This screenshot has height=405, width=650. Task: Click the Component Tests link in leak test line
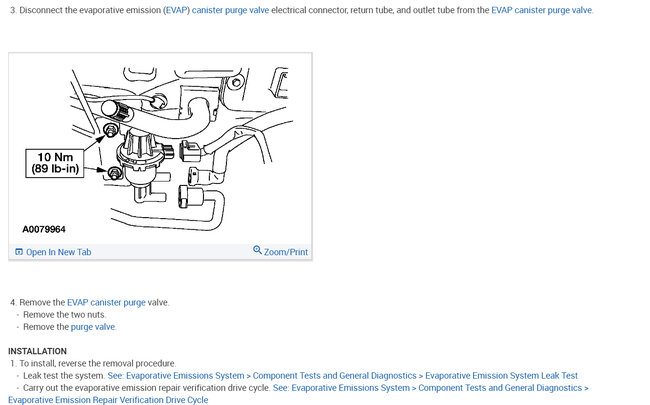335,376
